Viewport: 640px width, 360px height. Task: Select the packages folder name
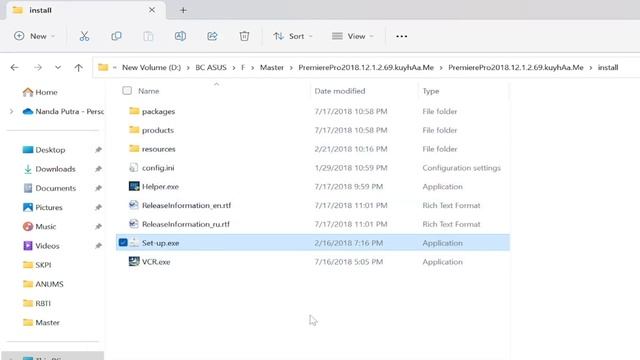(158, 111)
